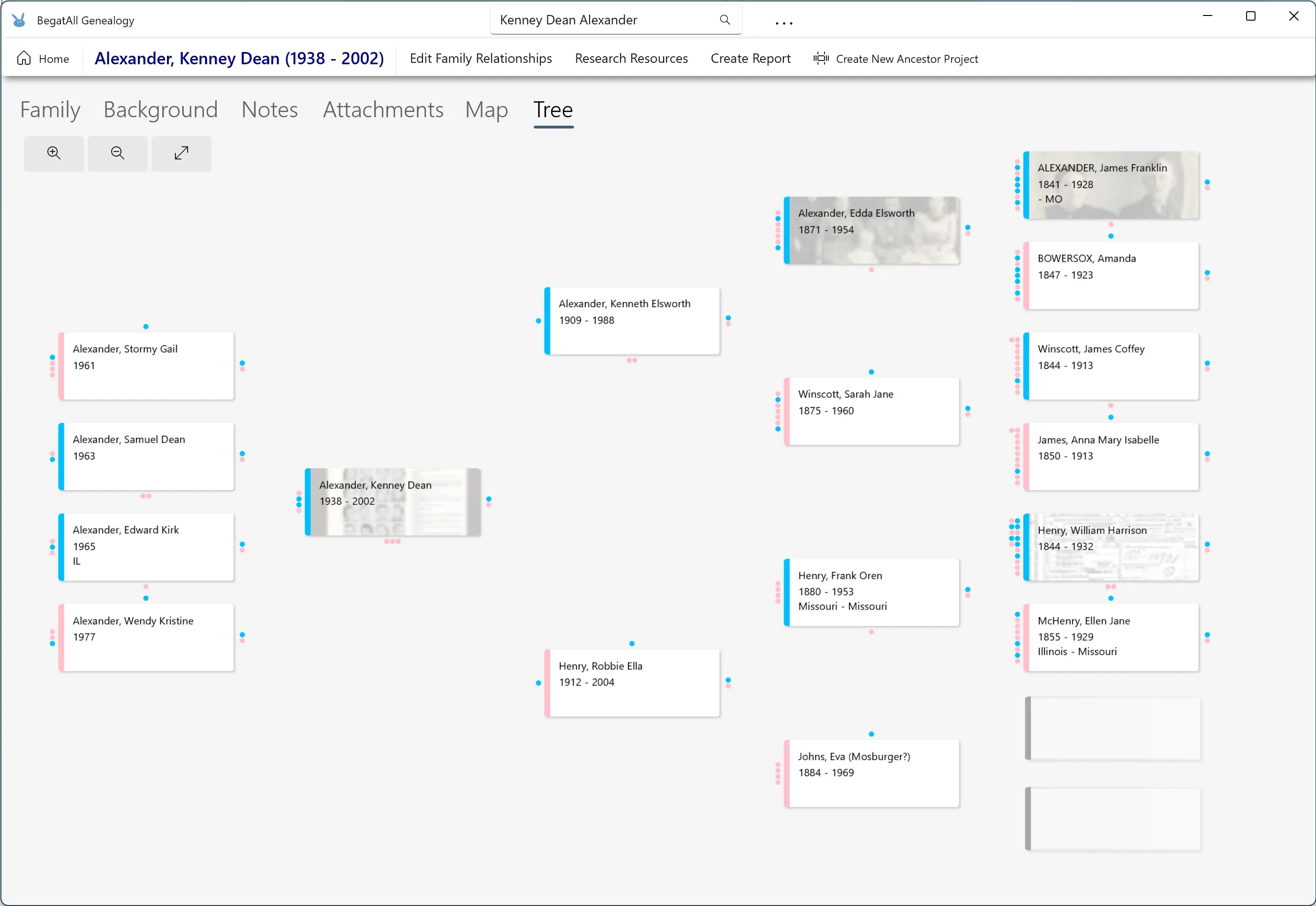Click the blue dot above Sarah Jane Winscott card
The width and height of the screenshot is (1316, 906).
coord(871,372)
